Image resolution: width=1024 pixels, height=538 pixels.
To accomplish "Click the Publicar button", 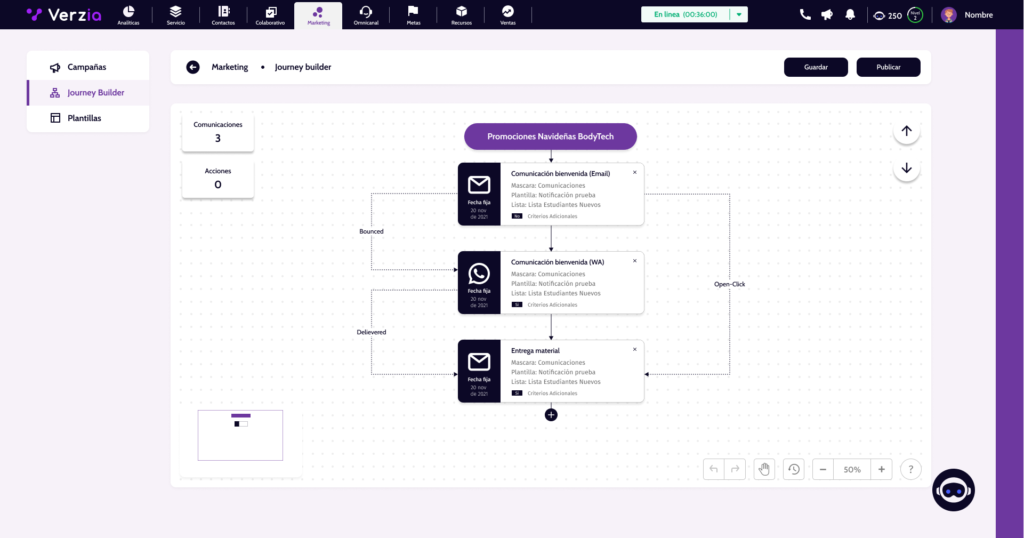I will coord(888,67).
